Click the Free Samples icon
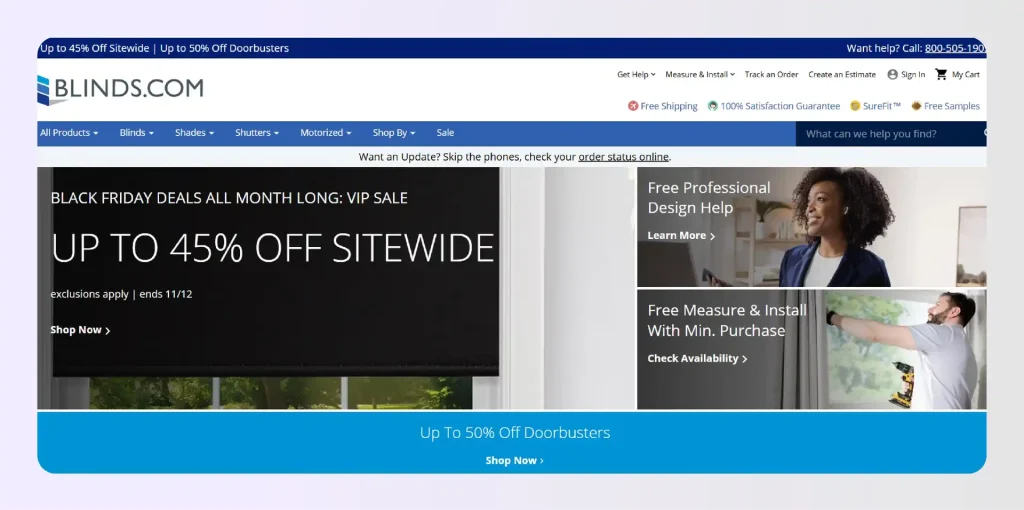 tap(916, 106)
